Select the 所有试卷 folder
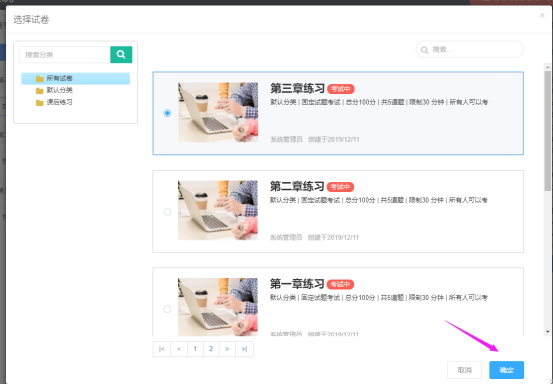This screenshot has height=384, width=553. [x=75, y=78]
